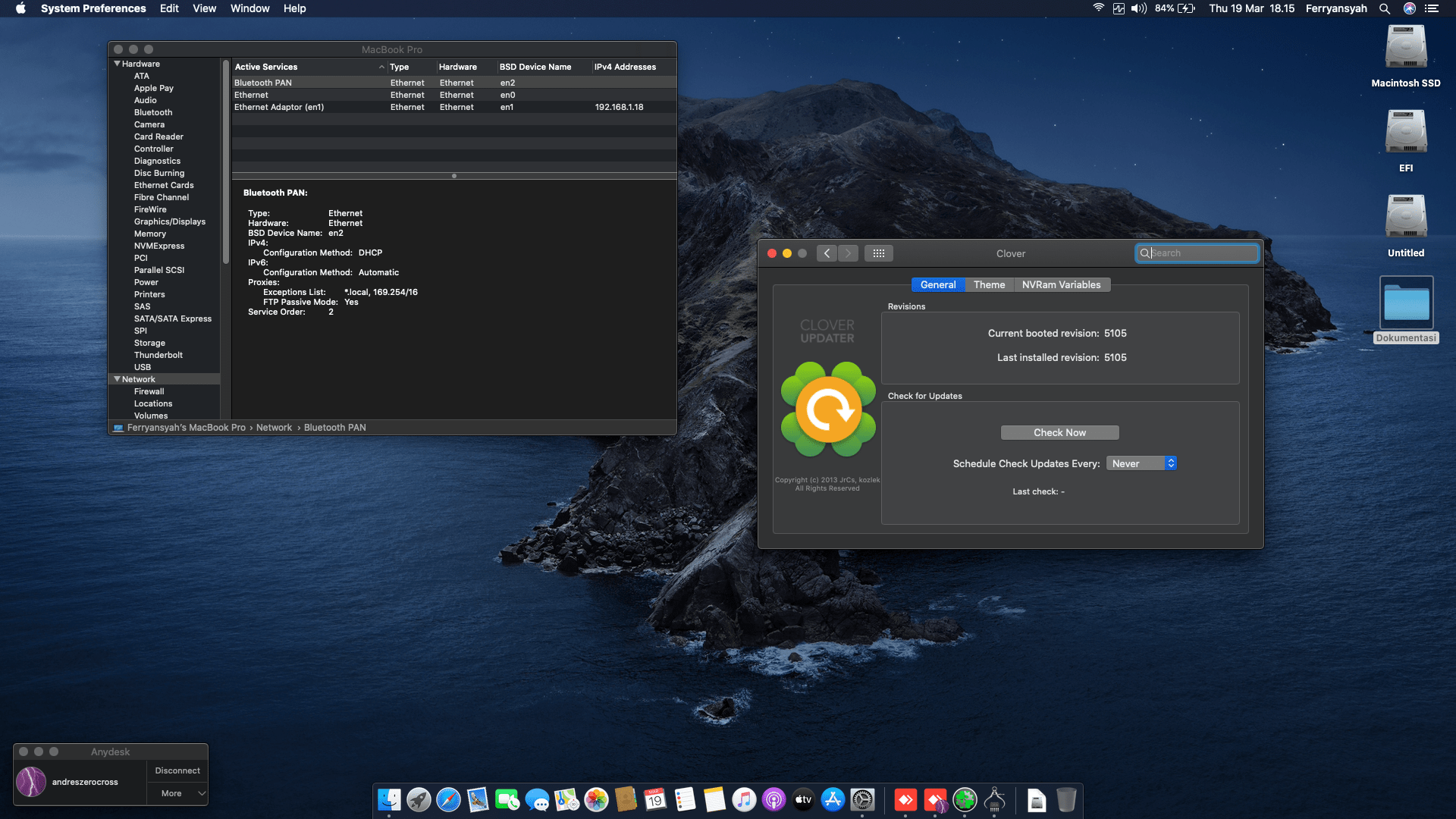Open Notes from the dock

click(714, 799)
